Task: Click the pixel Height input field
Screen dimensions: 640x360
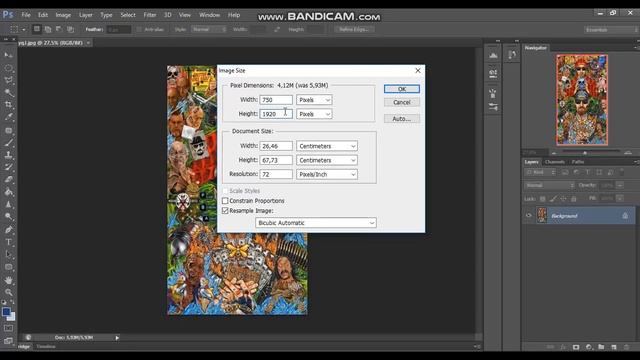Action: pyautogui.click(x=276, y=114)
